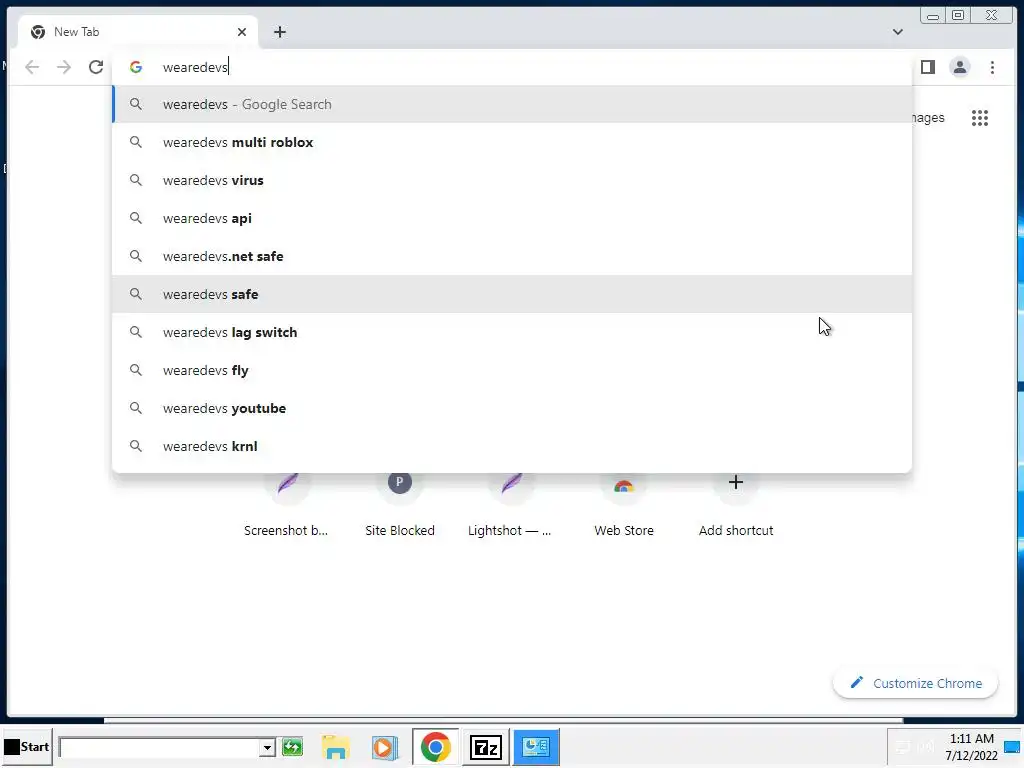This screenshot has width=1024, height=768.
Task: Click the Add shortcut button
Action: click(x=736, y=503)
